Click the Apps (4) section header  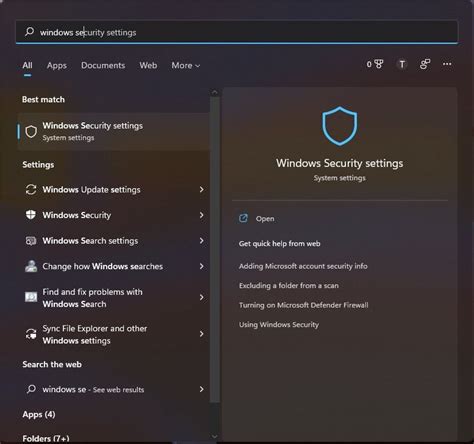pyautogui.click(x=39, y=414)
